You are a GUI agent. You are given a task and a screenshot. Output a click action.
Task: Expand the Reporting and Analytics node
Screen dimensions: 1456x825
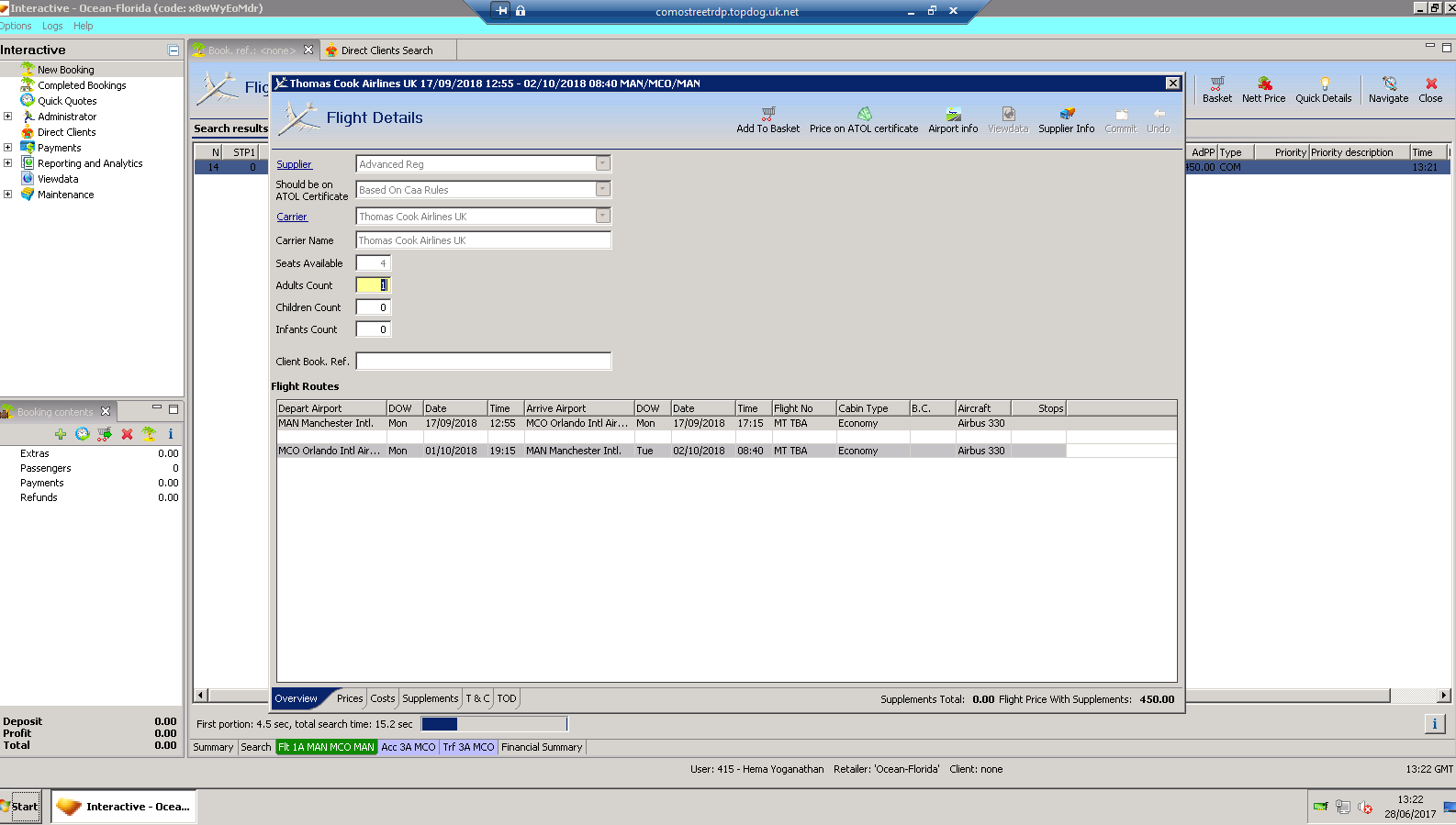click(x=8, y=163)
